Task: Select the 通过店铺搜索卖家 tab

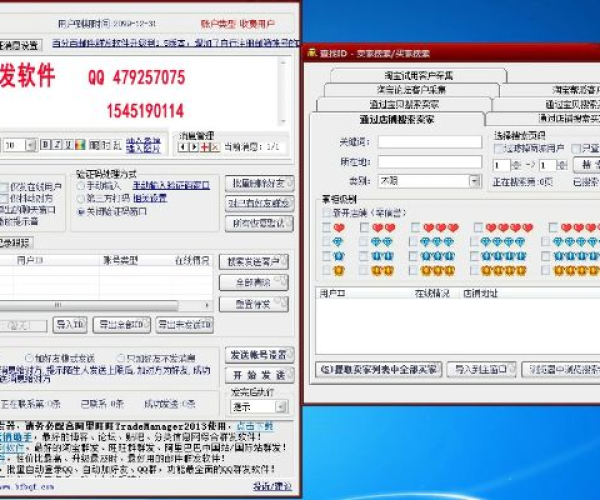Action: (x=397, y=120)
